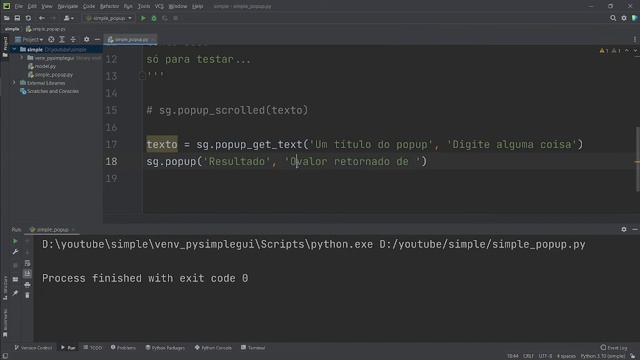This screenshot has height=360, width=640.
Task: Toggle tool window bars at bottom-left corner
Action: [5, 356]
